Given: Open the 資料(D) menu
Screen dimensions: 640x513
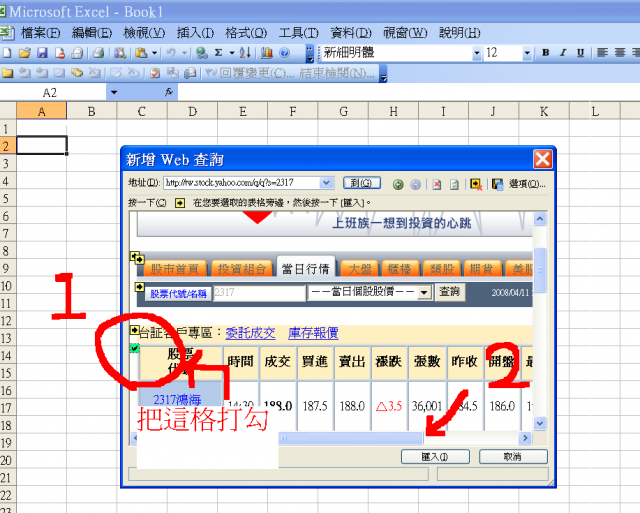Looking at the screenshot, I should [x=351, y=33].
